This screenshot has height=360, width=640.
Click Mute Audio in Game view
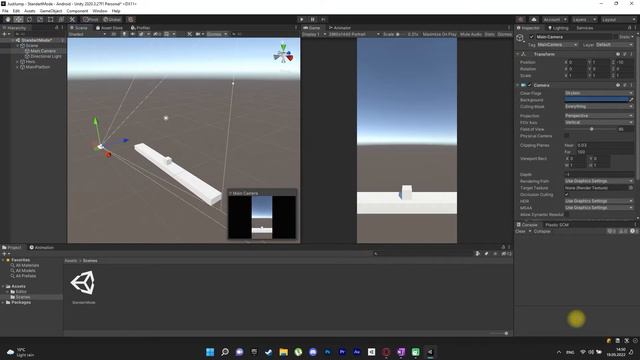(x=471, y=34)
